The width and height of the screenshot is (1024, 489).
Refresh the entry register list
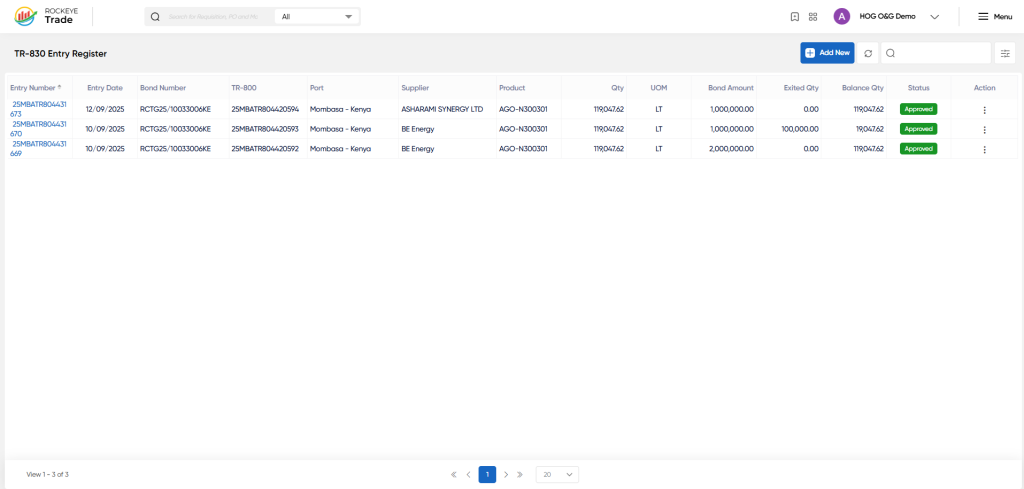click(x=868, y=53)
